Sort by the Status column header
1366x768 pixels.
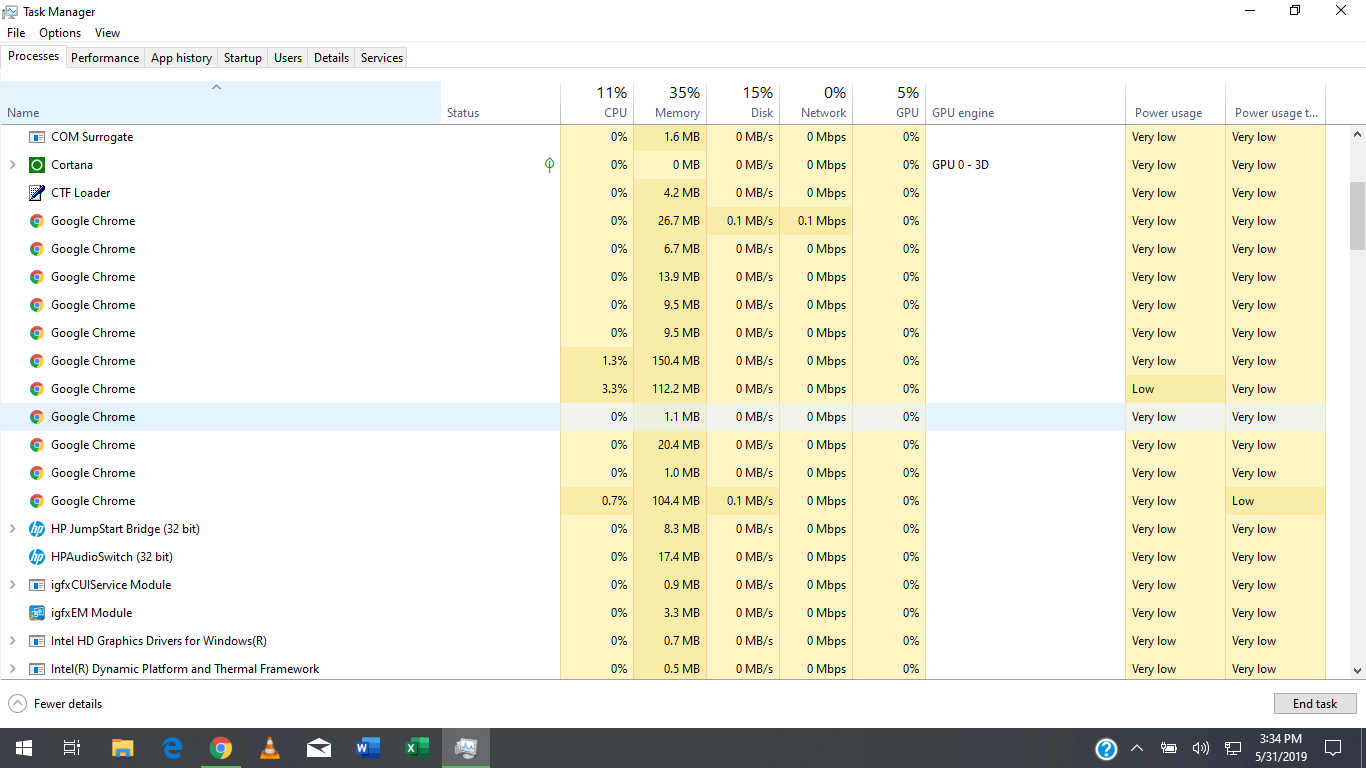pos(500,103)
